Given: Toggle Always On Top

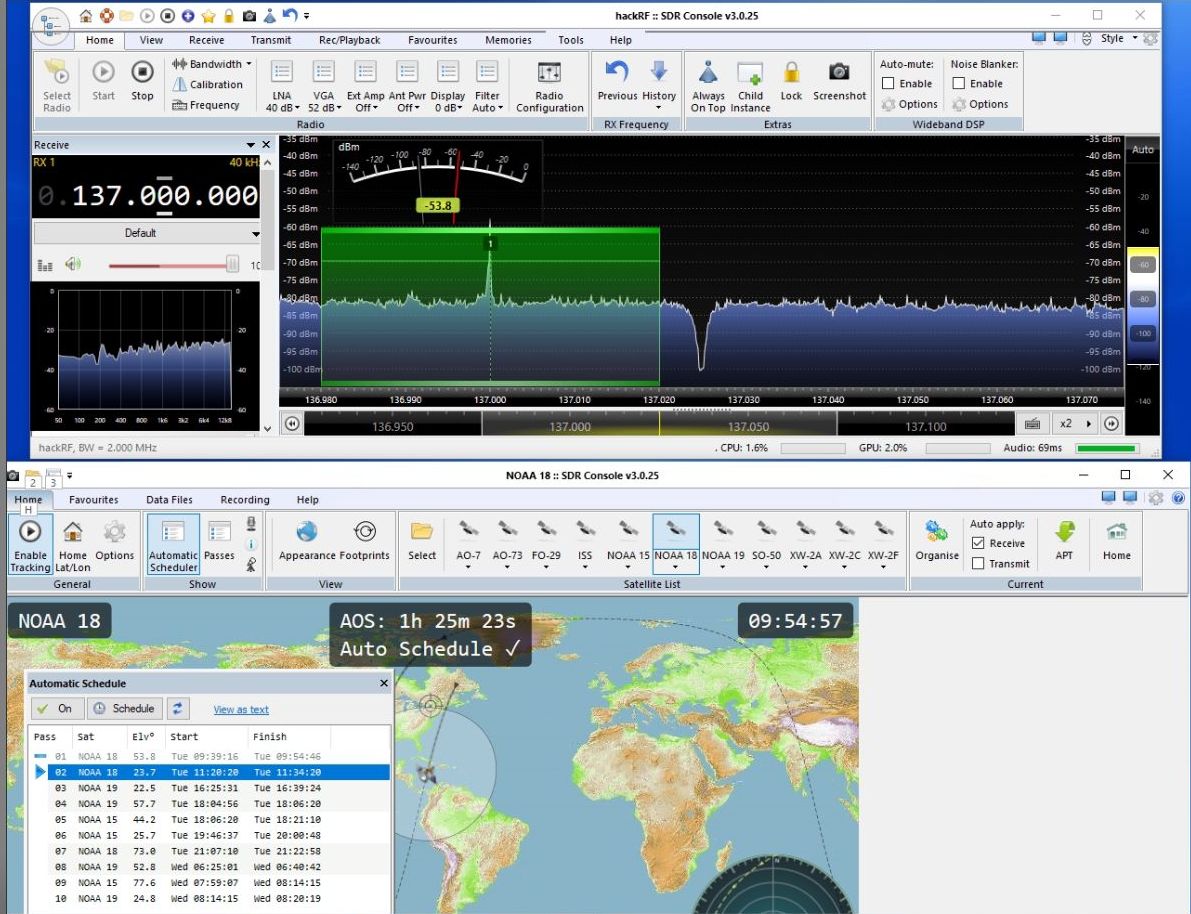Looking at the screenshot, I should click(x=708, y=73).
